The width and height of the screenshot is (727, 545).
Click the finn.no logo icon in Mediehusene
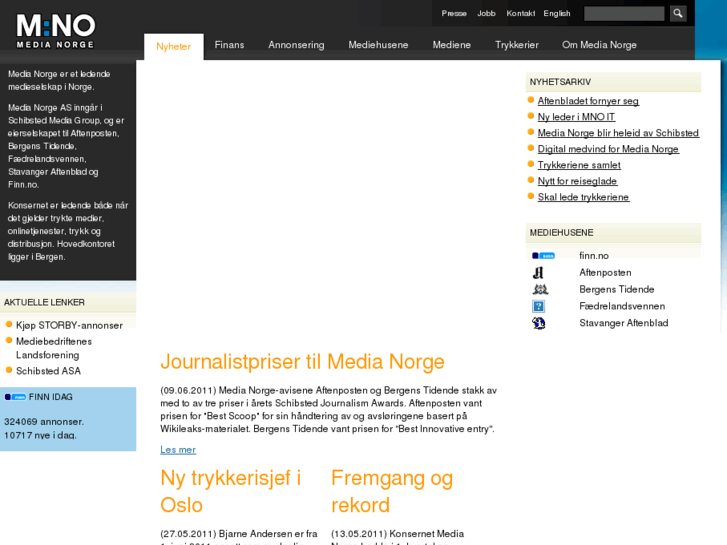(543, 256)
